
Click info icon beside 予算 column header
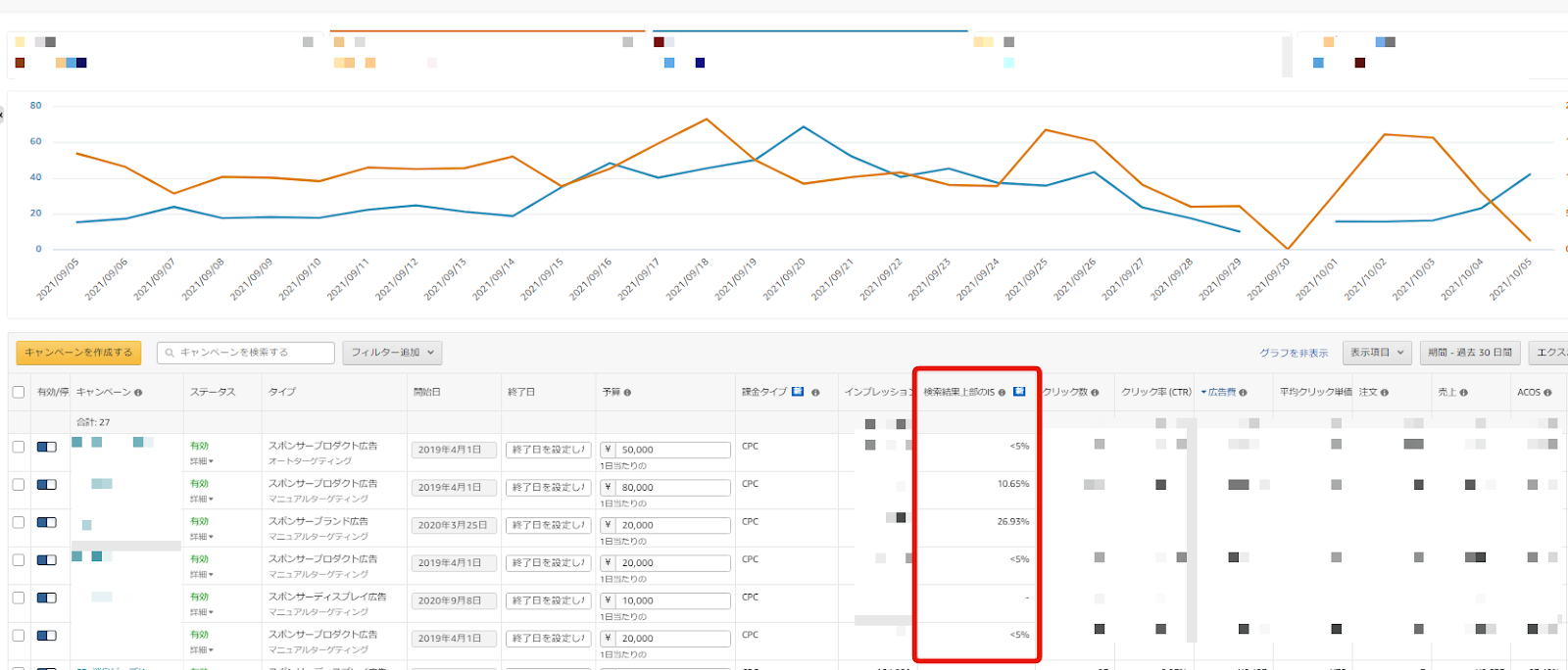coord(627,393)
